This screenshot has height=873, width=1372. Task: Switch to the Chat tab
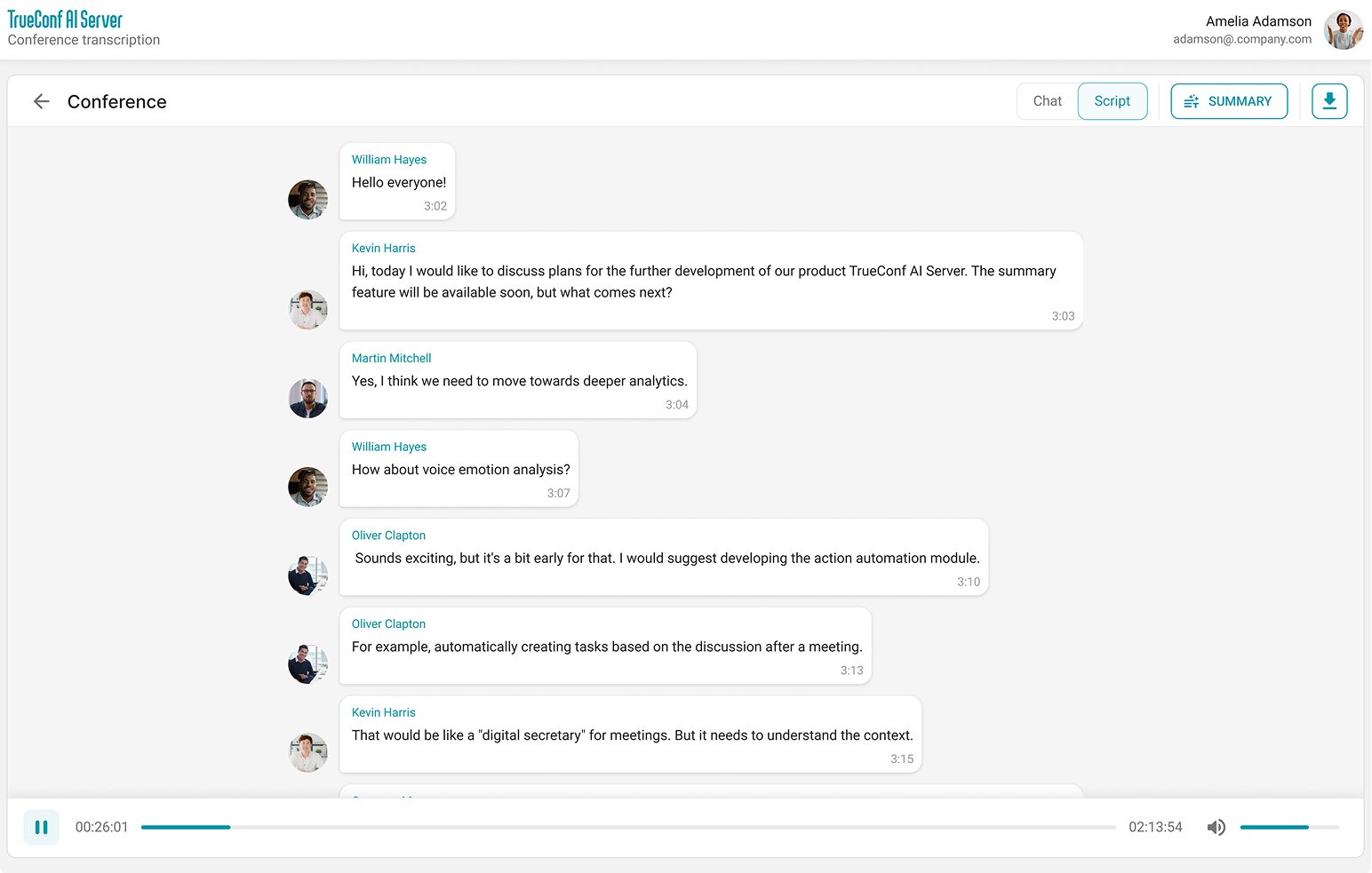tap(1047, 101)
